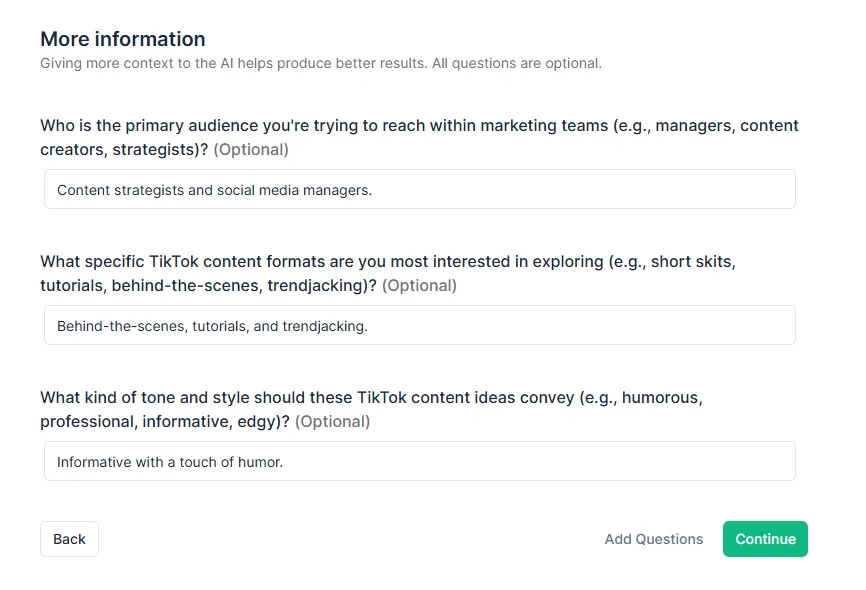The height and width of the screenshot is (590, 866).
Task: Click the green Continue button
Action: click(765, 539)
